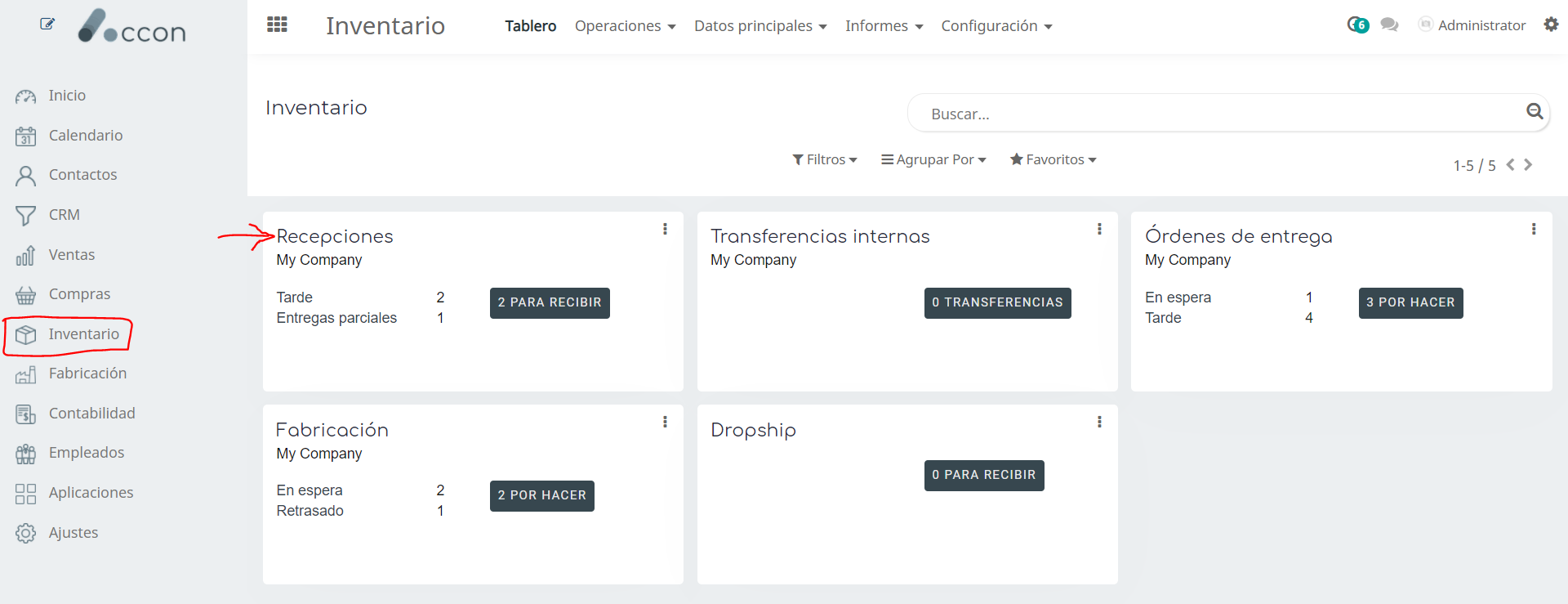Viewport: 1568px width, 604px height.
Task: Open the Órdenes de entrega options menu
Action: coord(1533,229)
